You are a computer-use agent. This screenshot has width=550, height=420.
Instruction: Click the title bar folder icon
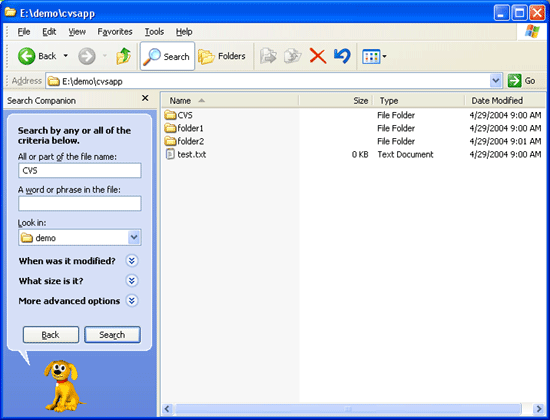[11, 12]
